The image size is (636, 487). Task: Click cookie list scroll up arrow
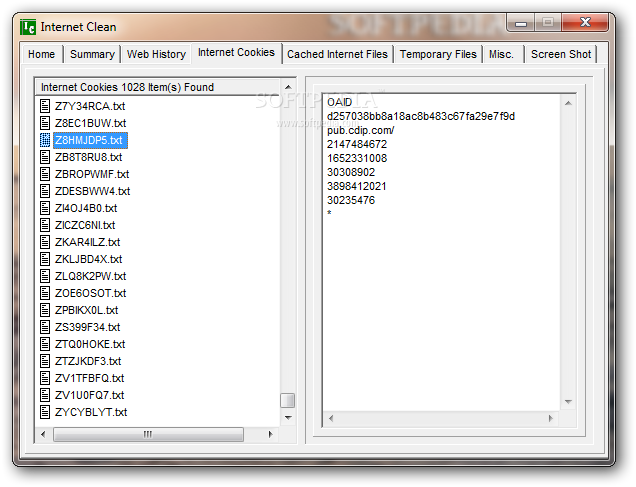point(288,87)
